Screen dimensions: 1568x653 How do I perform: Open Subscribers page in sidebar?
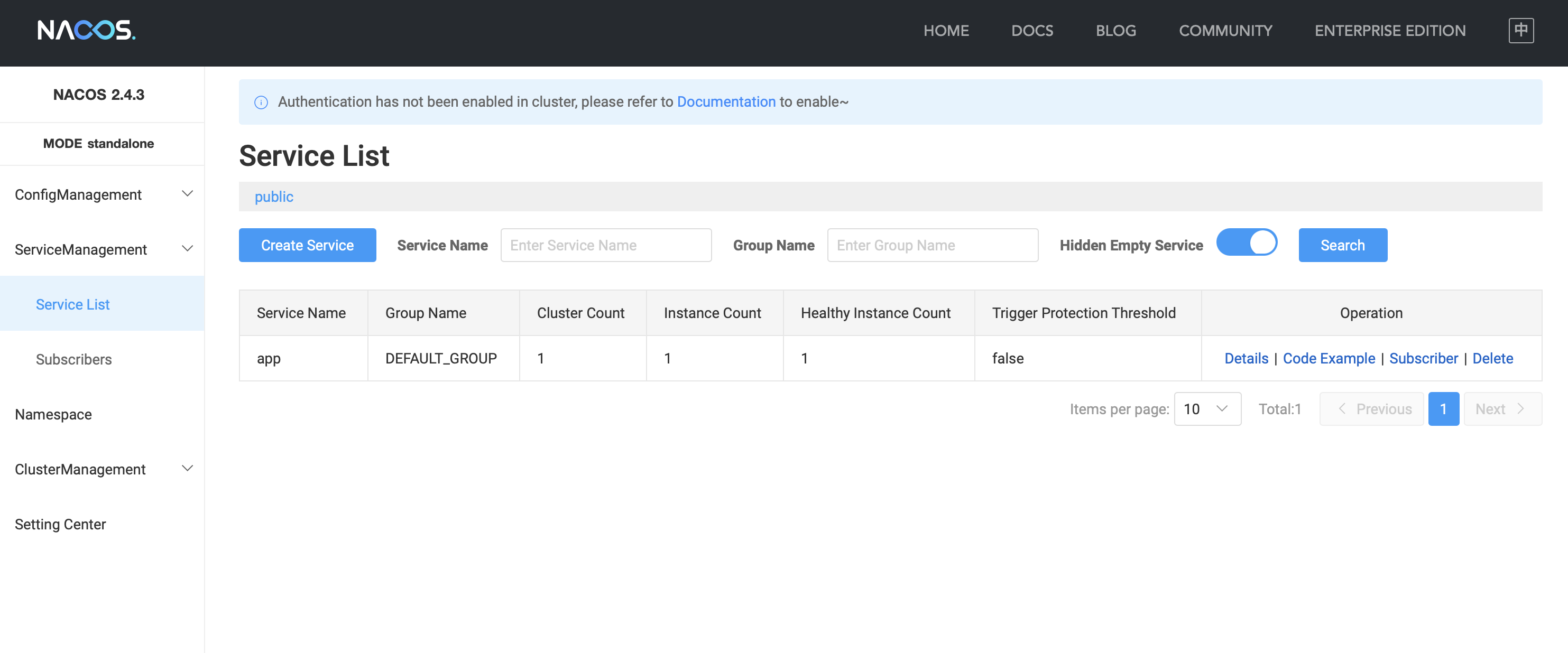pos(102,359)
